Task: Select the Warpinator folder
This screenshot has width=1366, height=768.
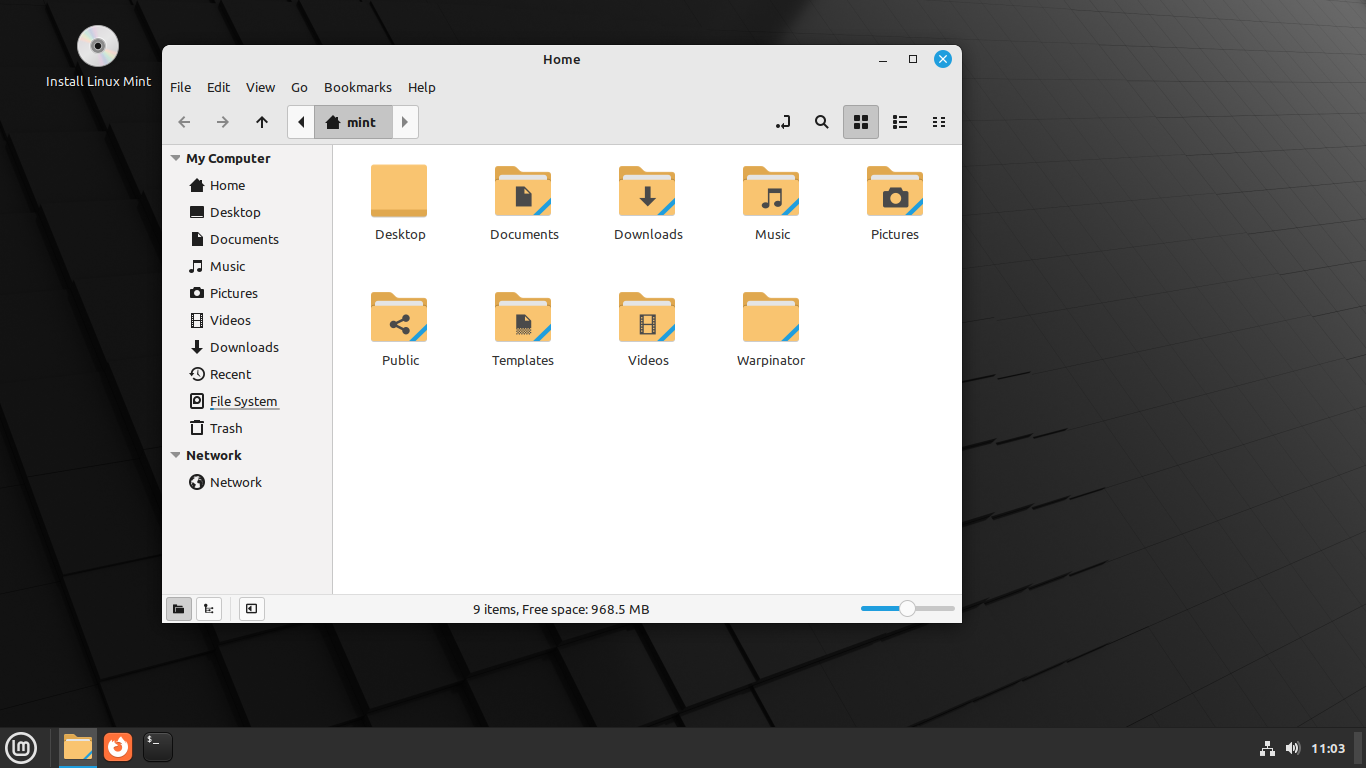Action: click(771, 317)
